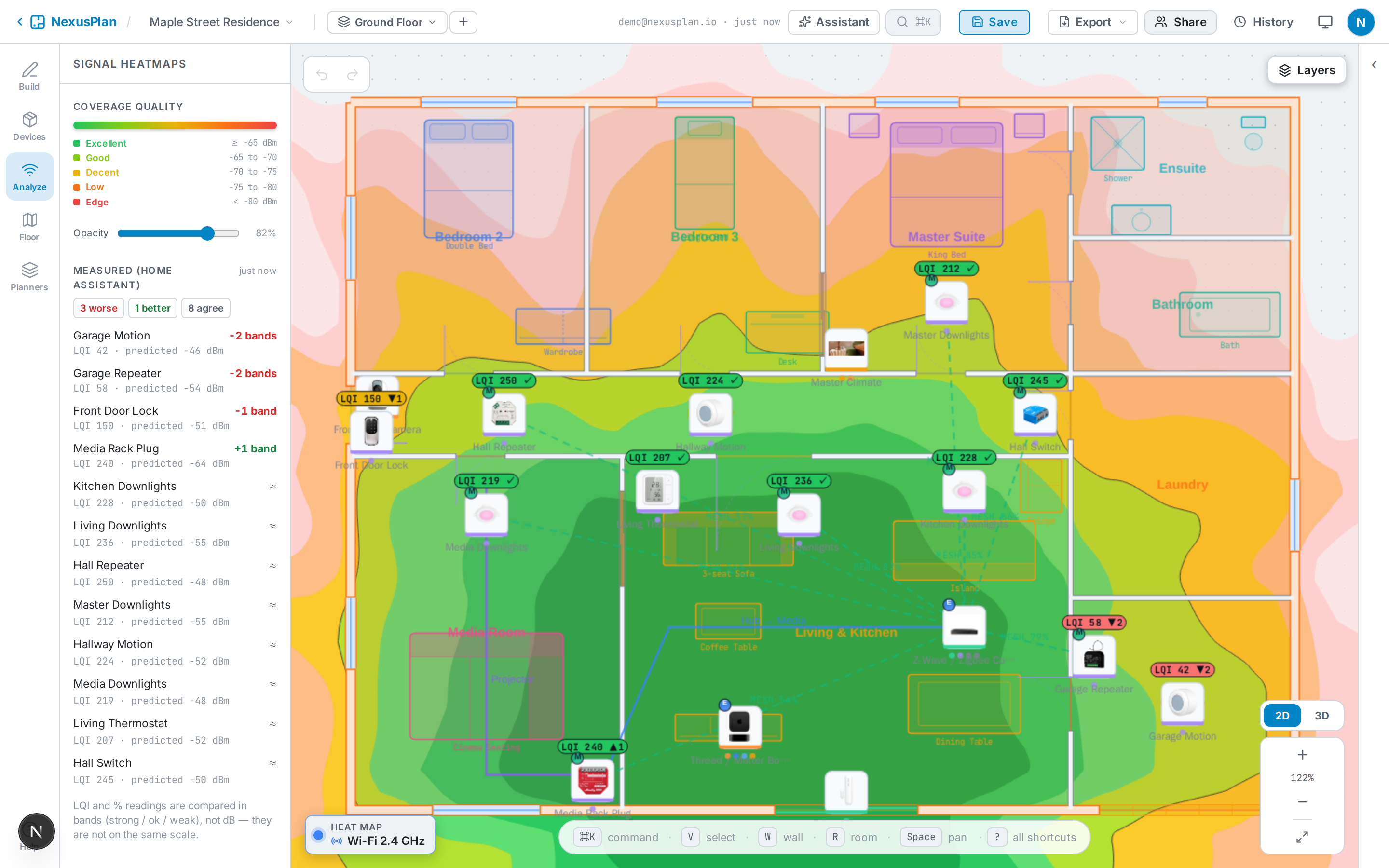Select the Front Door Lock measurement row
Screen dimensions: 1389x868
pos(175,418)
